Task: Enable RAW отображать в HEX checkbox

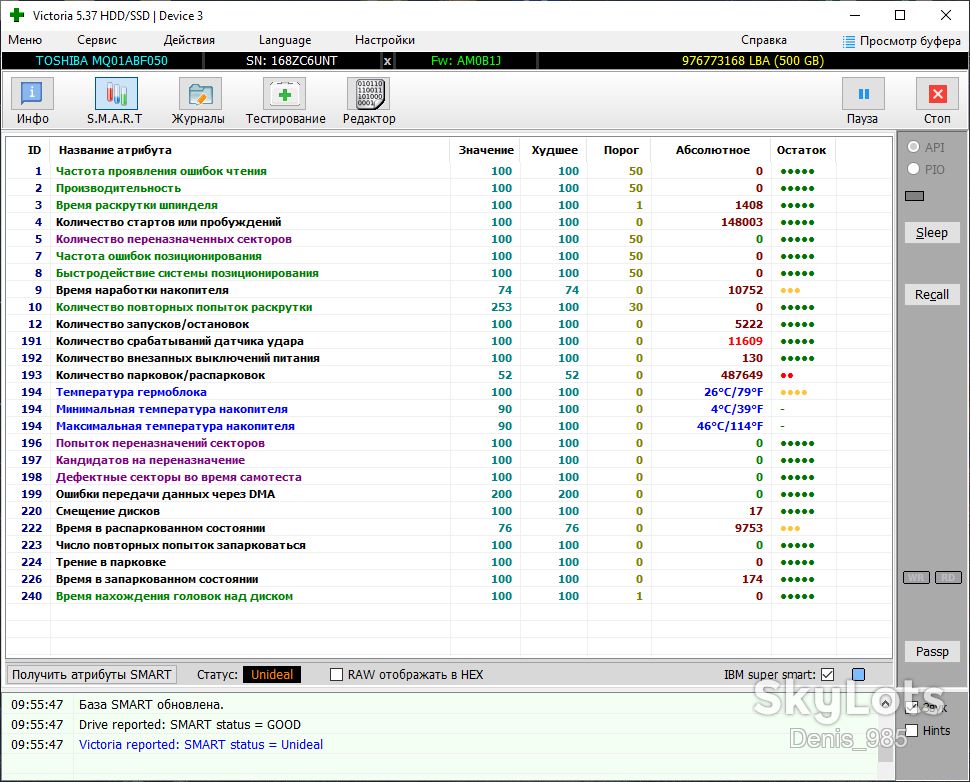Action: (337, 674)
